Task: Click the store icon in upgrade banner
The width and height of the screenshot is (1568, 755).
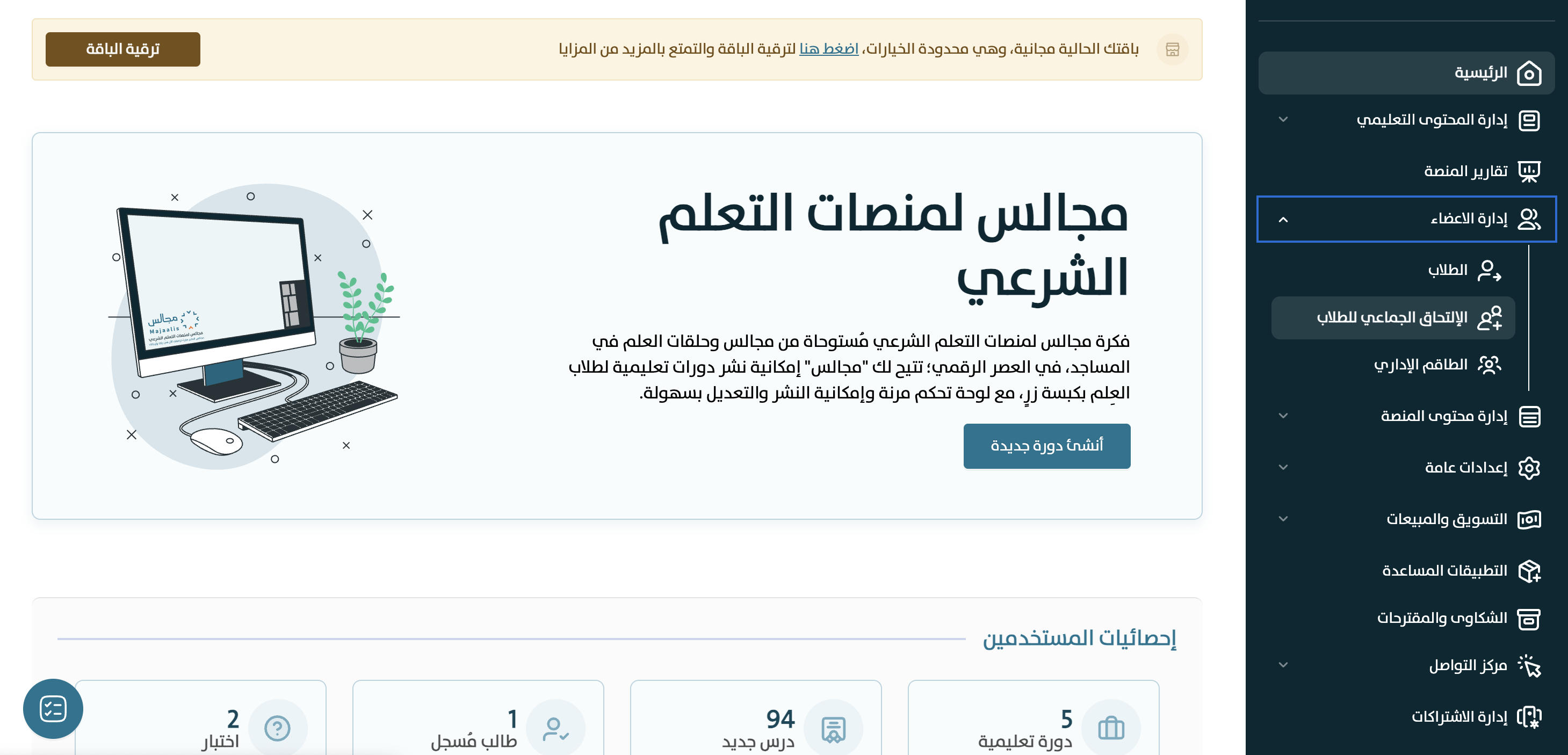Action: [1172, 49]
